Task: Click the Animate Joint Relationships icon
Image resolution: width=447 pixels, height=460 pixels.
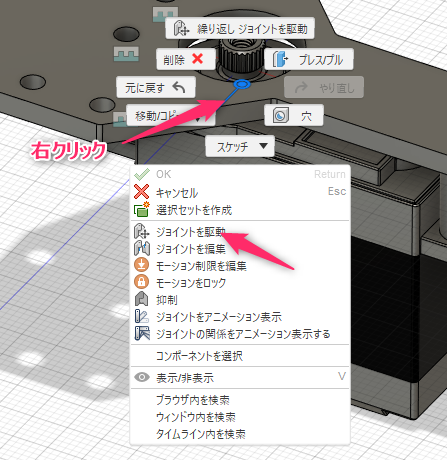Action: [x=142, y=333]
